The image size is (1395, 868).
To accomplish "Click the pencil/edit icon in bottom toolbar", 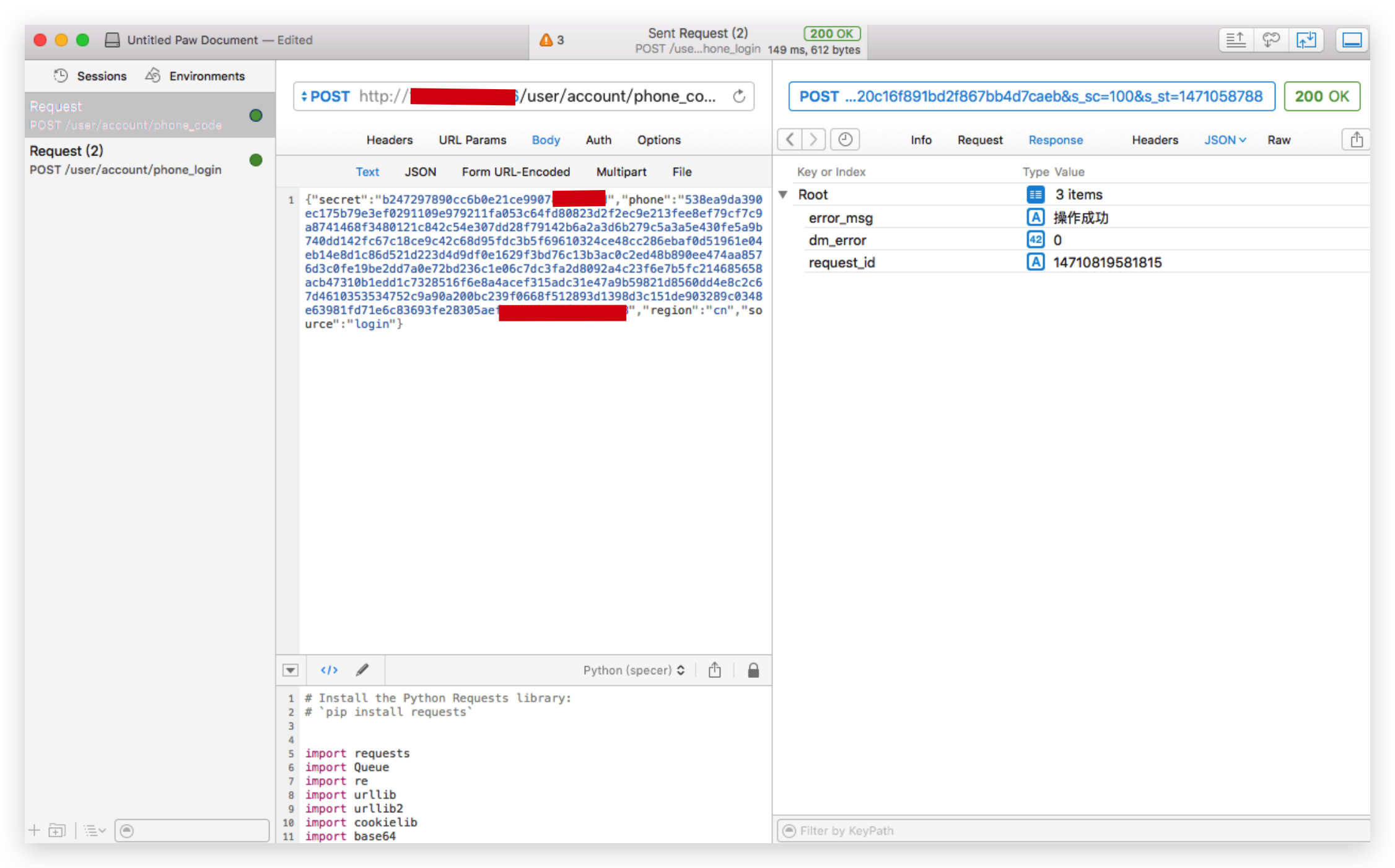I will click(362, 670).
